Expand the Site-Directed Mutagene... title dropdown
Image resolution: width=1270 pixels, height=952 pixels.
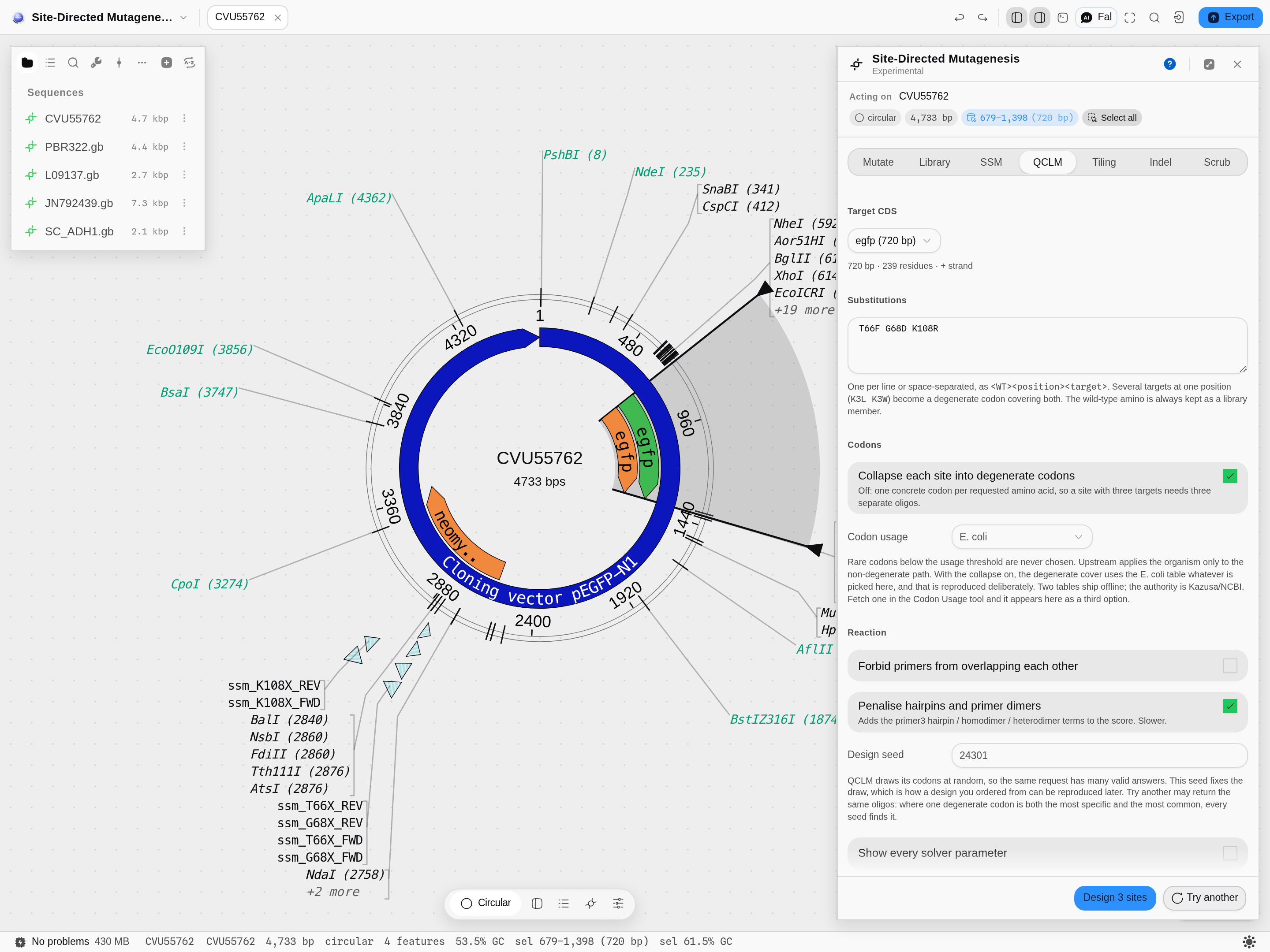[183, 17]
